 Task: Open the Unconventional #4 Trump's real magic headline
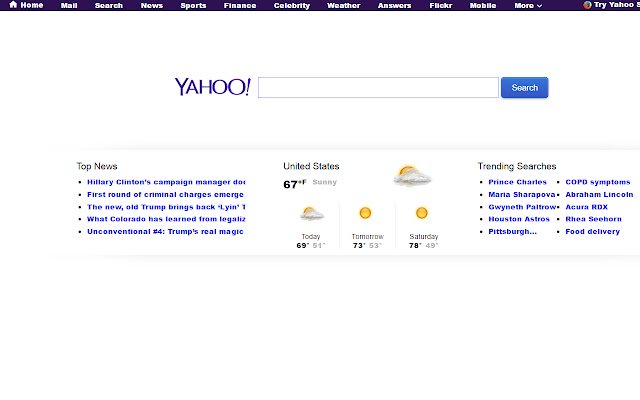click(x=165, y=231)
